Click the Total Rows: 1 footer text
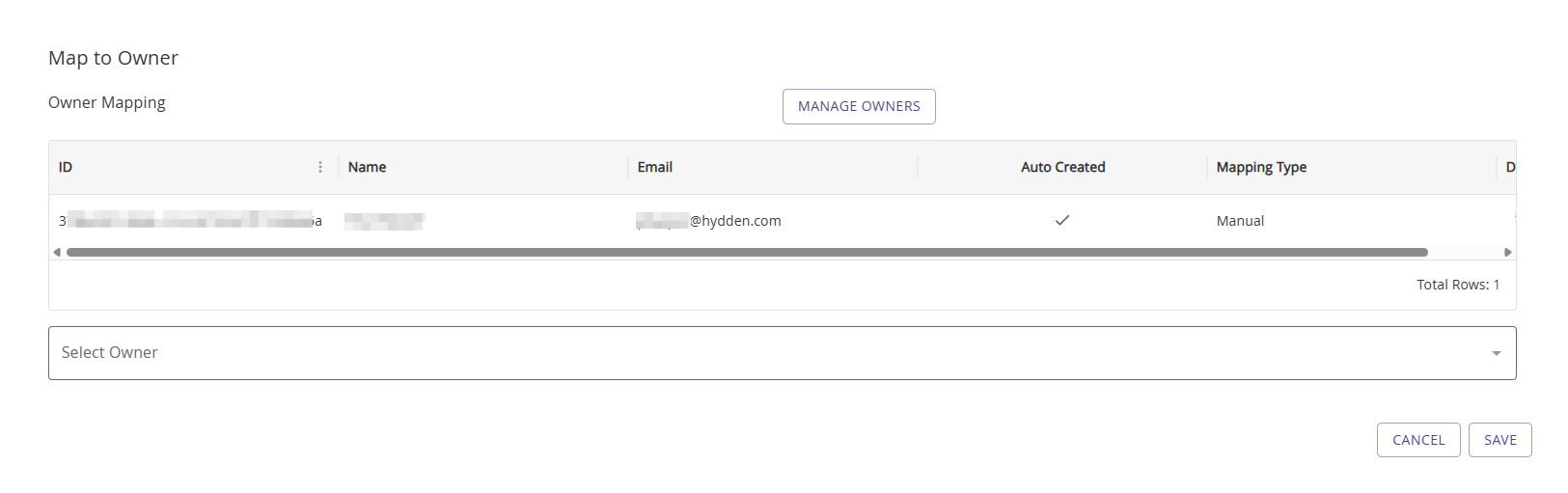The height and width of the screenshot is (493, 1568). coord(1457,285)
